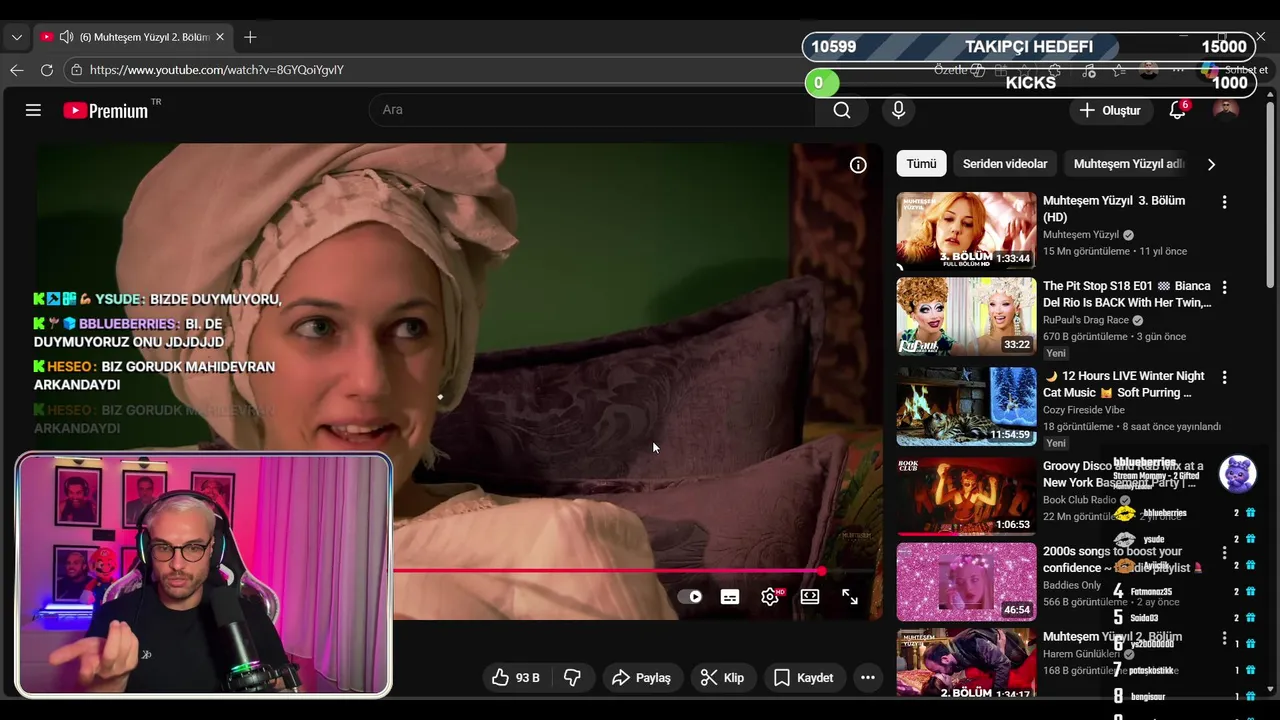Image resolution: width=1280 pixels, height=720 pixels.
Task: Open options for The Pit Stop video
Action: [1224, 288]
